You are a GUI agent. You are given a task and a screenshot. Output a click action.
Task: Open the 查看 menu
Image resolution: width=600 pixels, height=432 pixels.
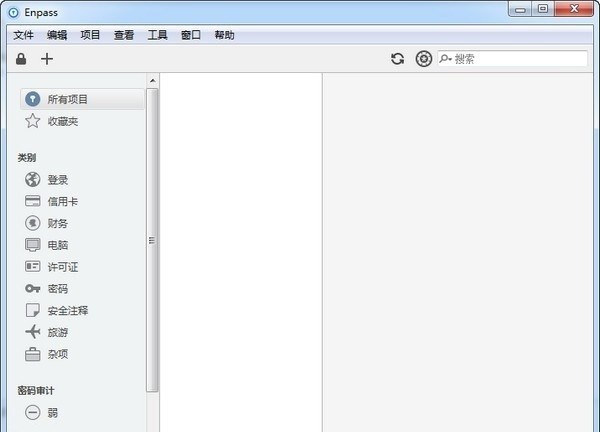(124, 35)
